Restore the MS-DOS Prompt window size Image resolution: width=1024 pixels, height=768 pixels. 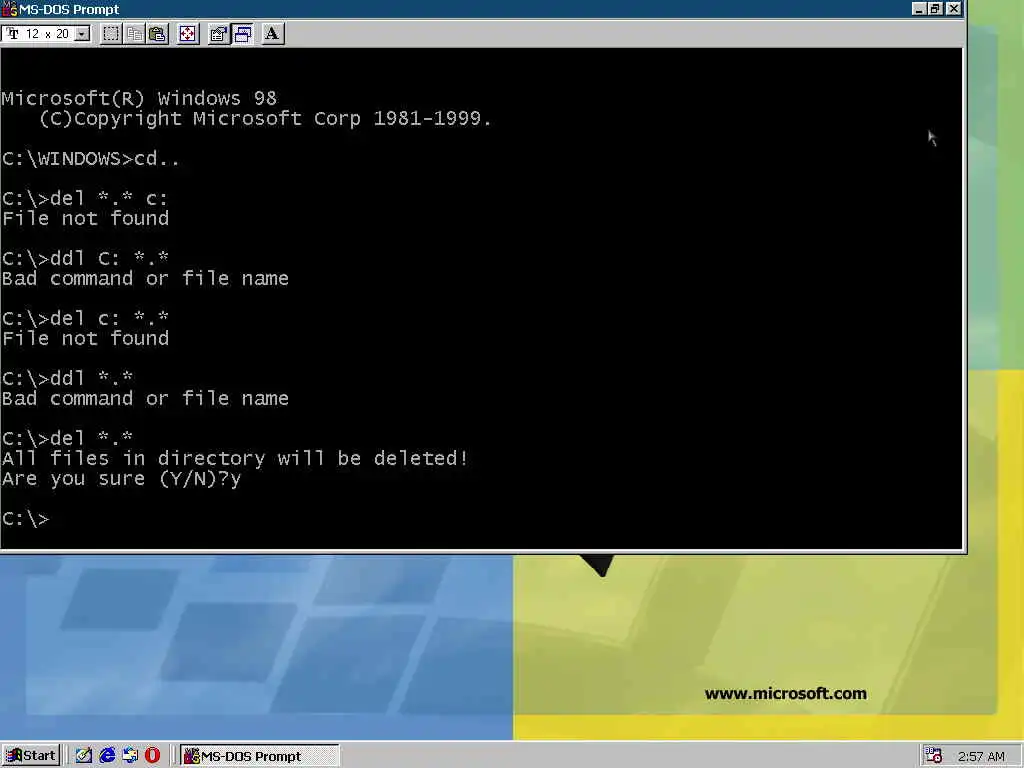[x=935, y=8]
